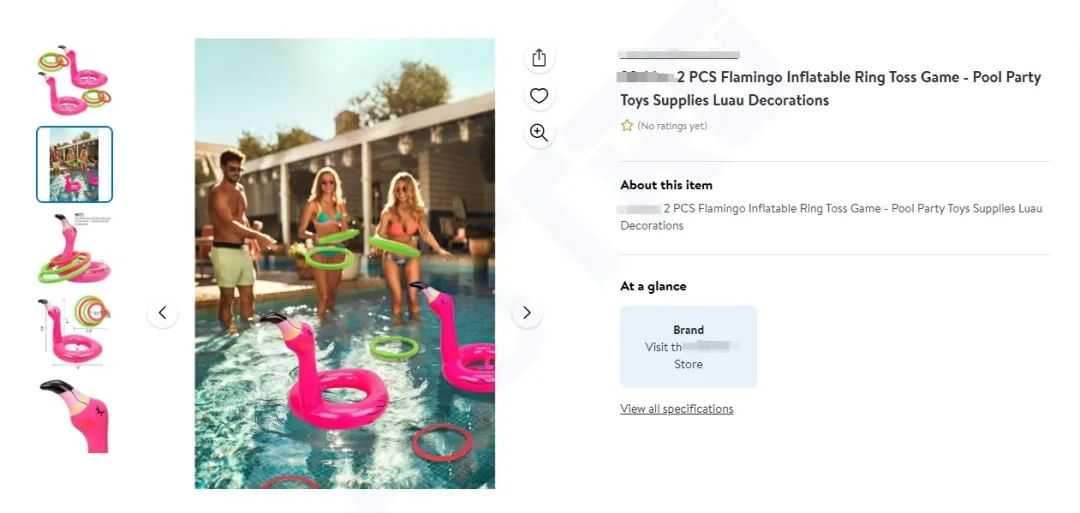This screenshot has height=513, width=1080.
Task: Click the large pool party product image
Action: pyautogui.click(x=344, y=264)
